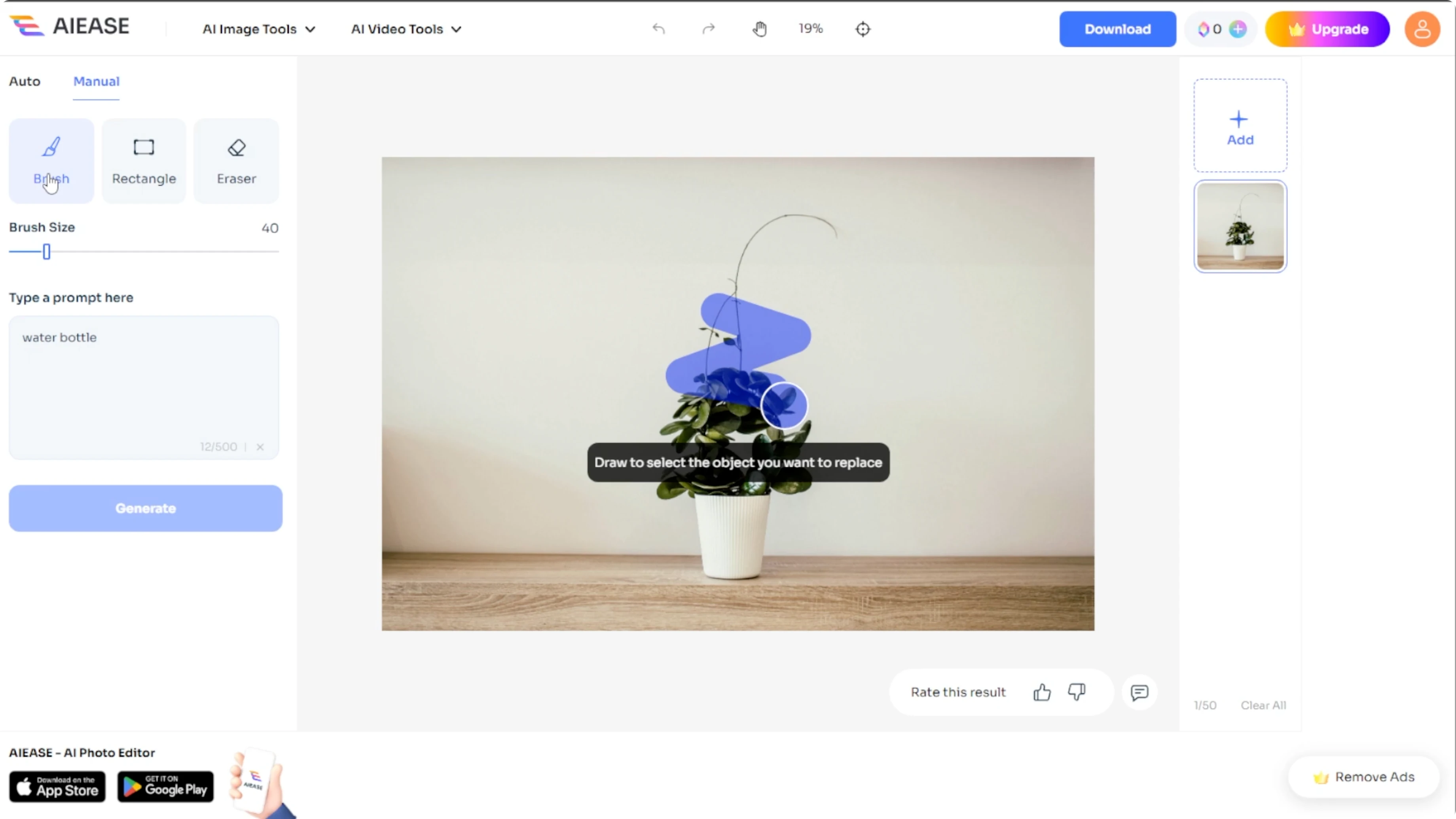Click the plant photo on the canvas
This screenshot has height=819, width=1456.
coord(737,393)
